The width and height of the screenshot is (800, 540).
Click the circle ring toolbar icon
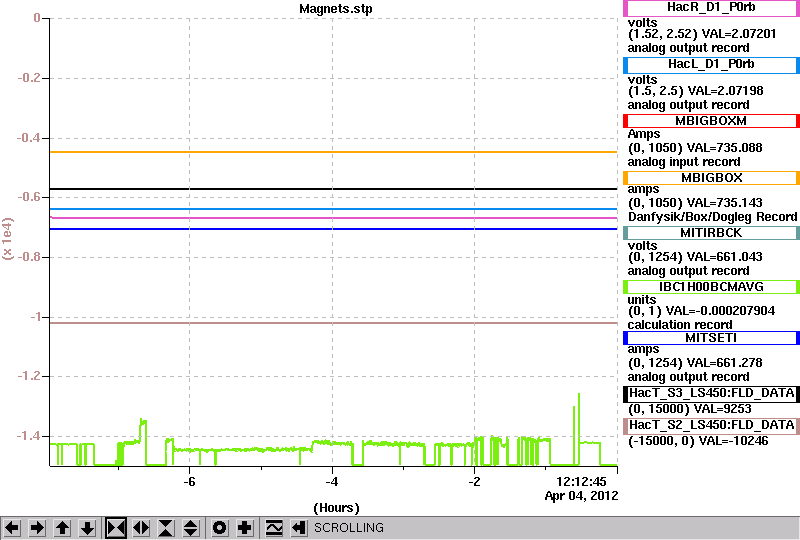(220, 528)
